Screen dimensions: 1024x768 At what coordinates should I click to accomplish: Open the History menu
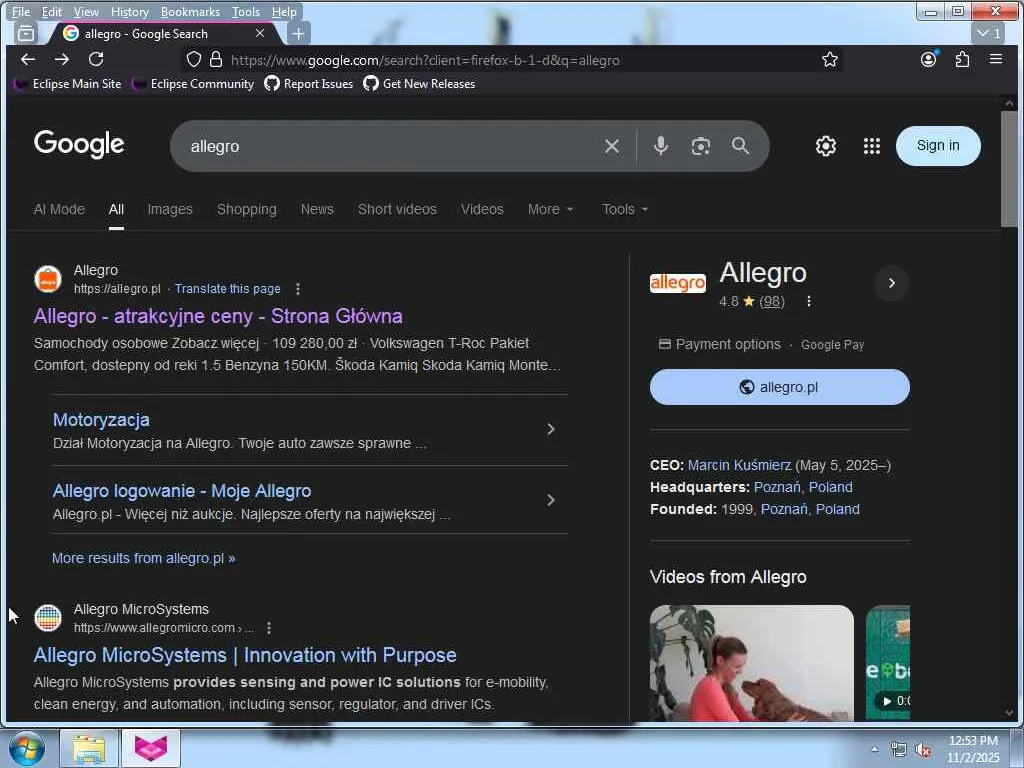click(x=130, y=12)
